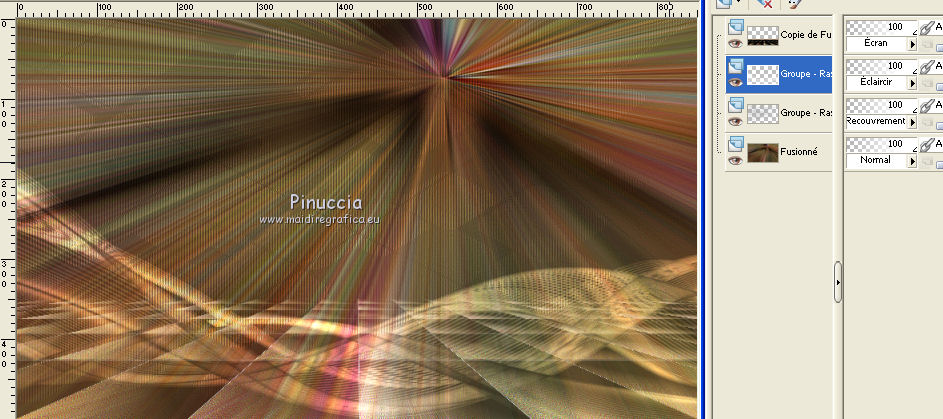The image size is (943, 419).
Task: Click the opacity slider of the Recouvrement layer
Action: pos(882,106)
